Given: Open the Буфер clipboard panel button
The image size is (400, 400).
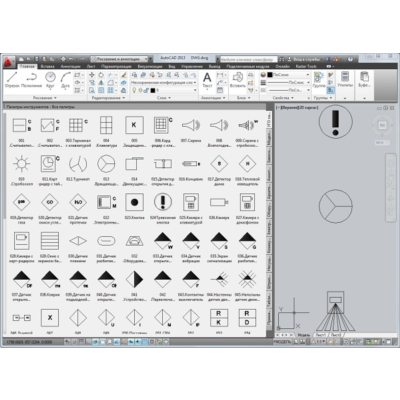Looking at the screenshot, I should 364,80.
